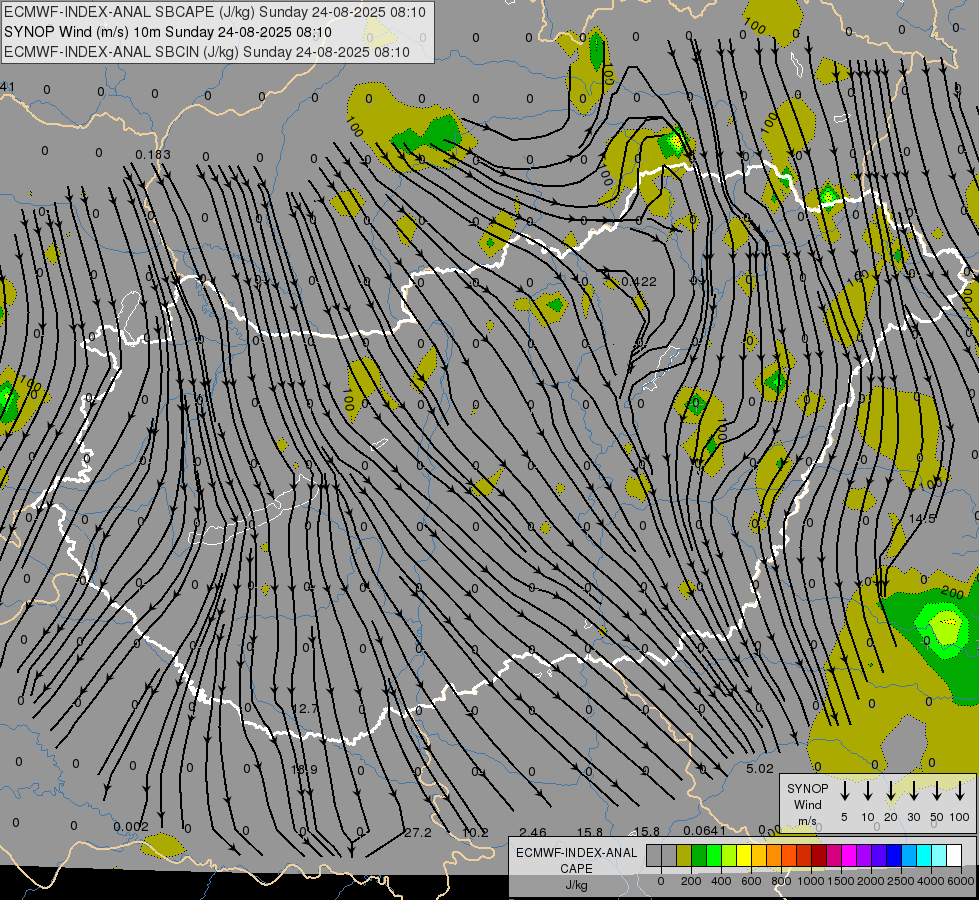
Task: Click the 'CAPE' word in the legend
Action: click(x=576, y=869)
